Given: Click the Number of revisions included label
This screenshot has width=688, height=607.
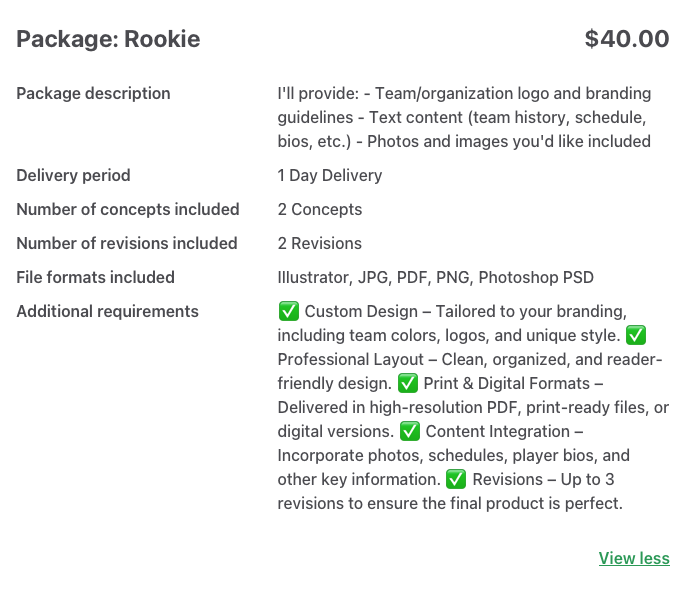Looking at the screenshot, I should tap(127, 243).
